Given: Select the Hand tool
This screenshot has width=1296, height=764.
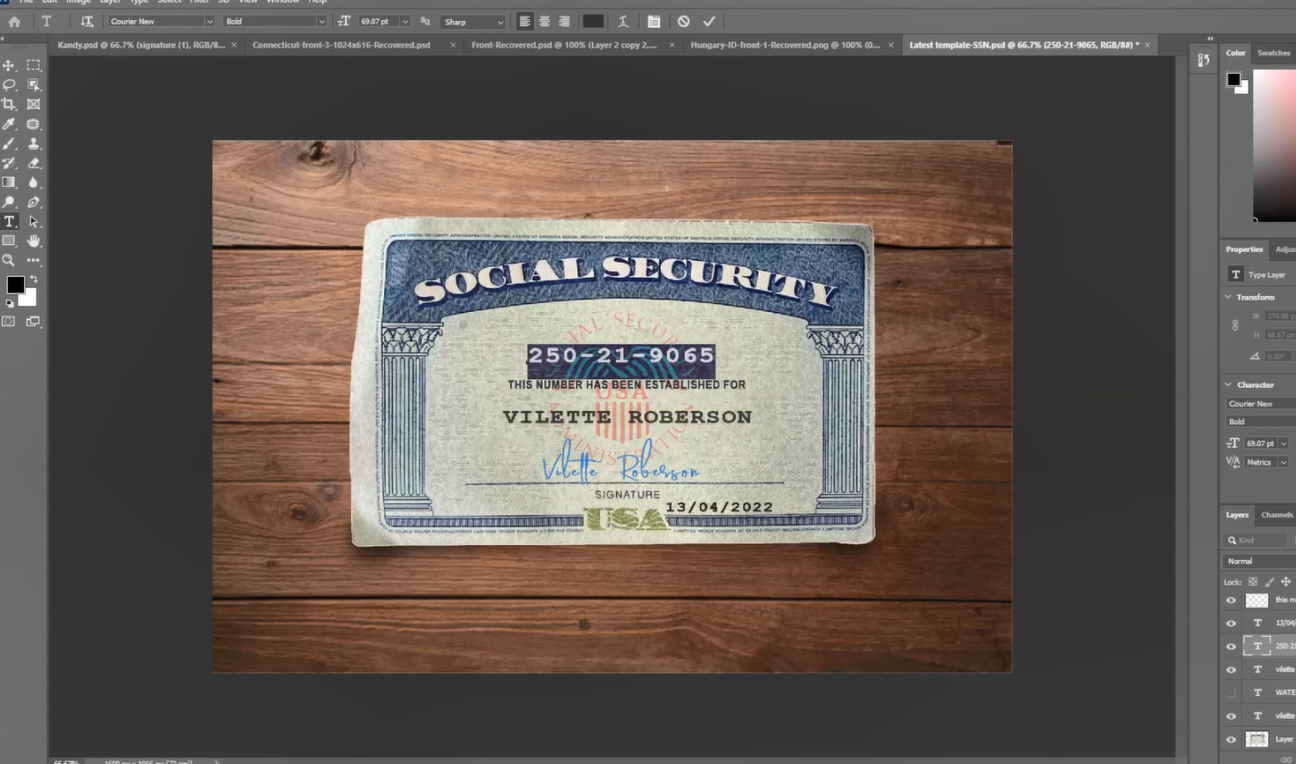Looking at the screenshot, I should (33, 240).
